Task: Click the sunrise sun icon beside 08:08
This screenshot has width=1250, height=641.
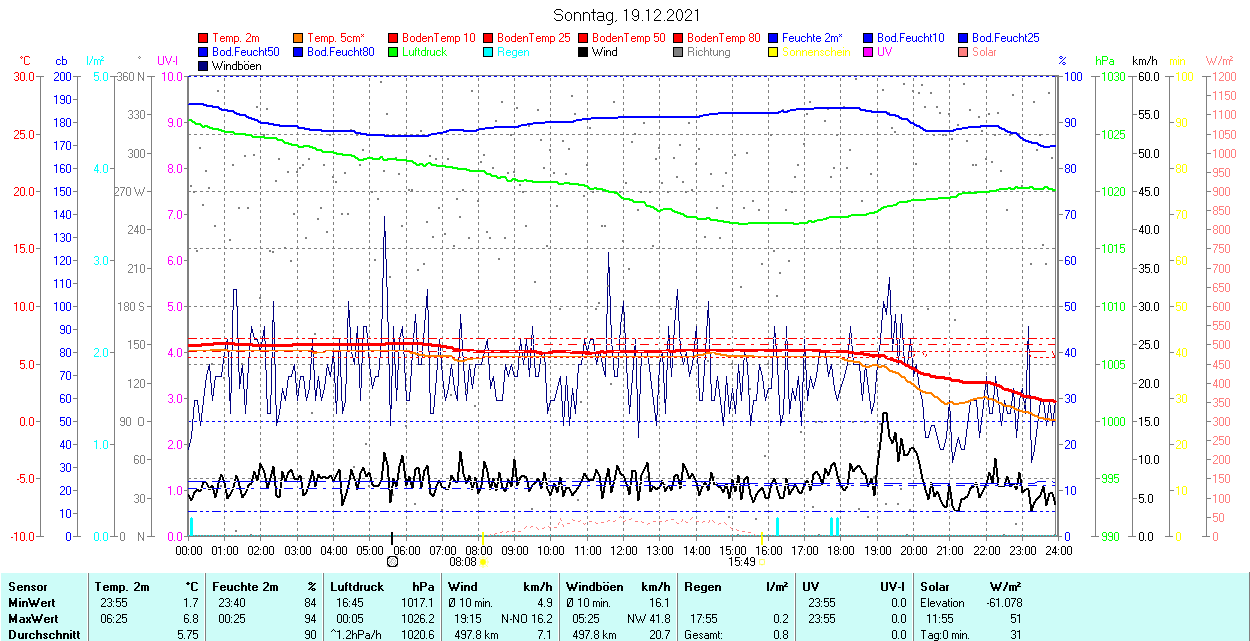Action: (x=483, y=562)
